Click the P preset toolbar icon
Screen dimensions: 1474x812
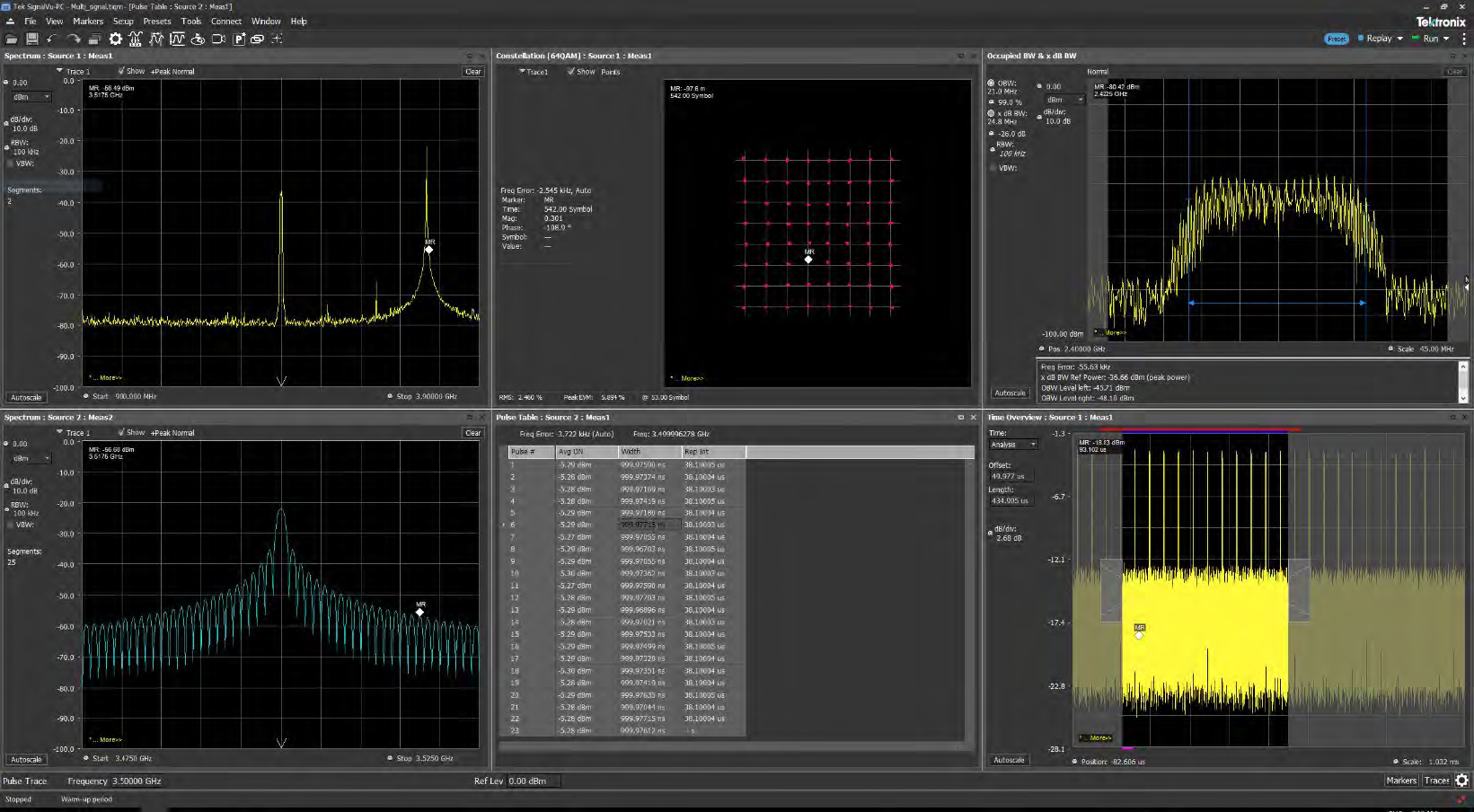pos(239,39)
